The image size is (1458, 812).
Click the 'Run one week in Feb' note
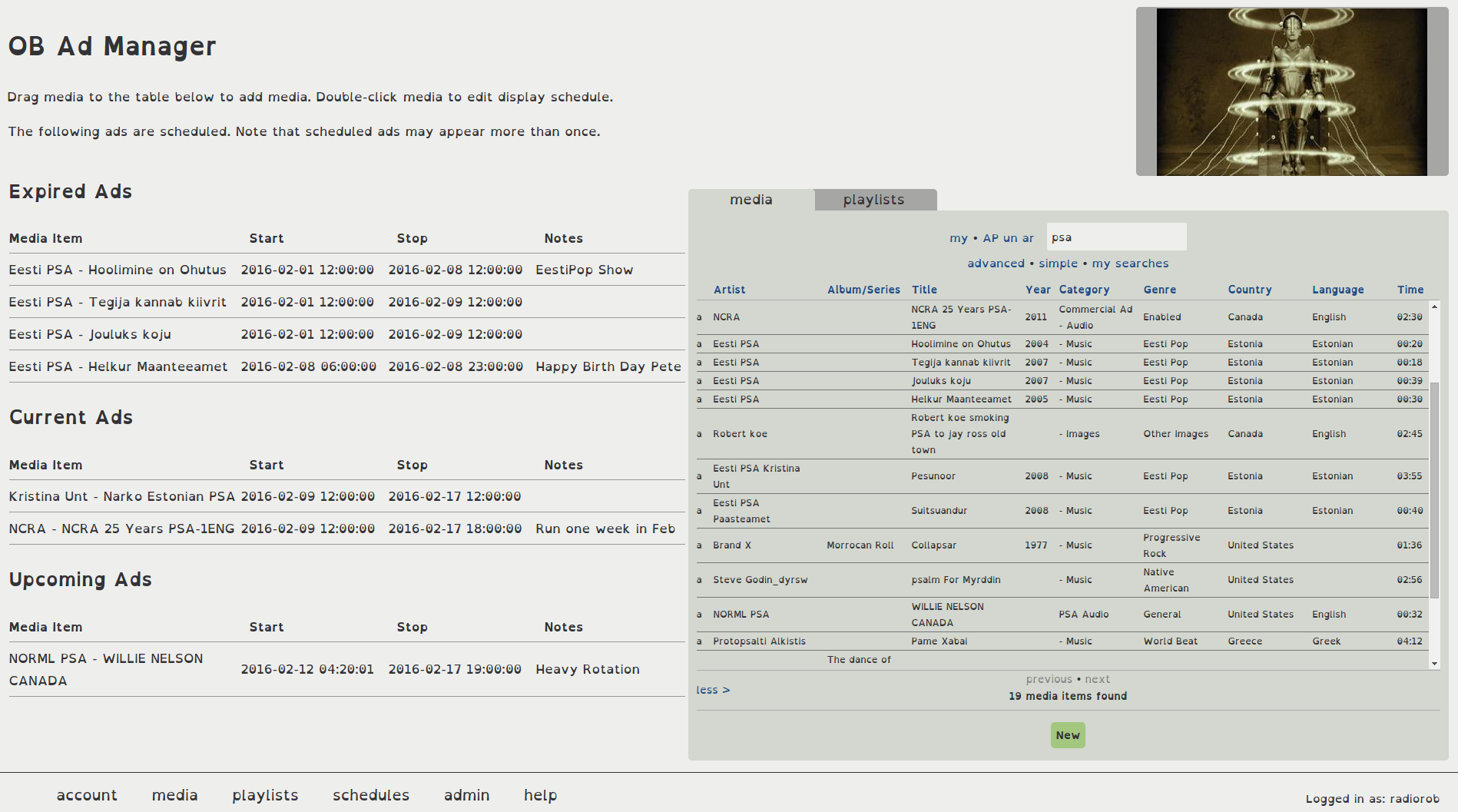point(605,529)
